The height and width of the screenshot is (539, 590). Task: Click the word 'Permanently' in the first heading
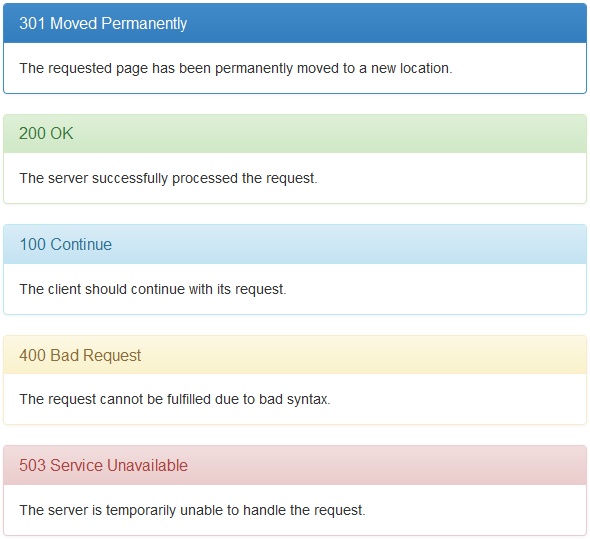click(x=144, y=24)
